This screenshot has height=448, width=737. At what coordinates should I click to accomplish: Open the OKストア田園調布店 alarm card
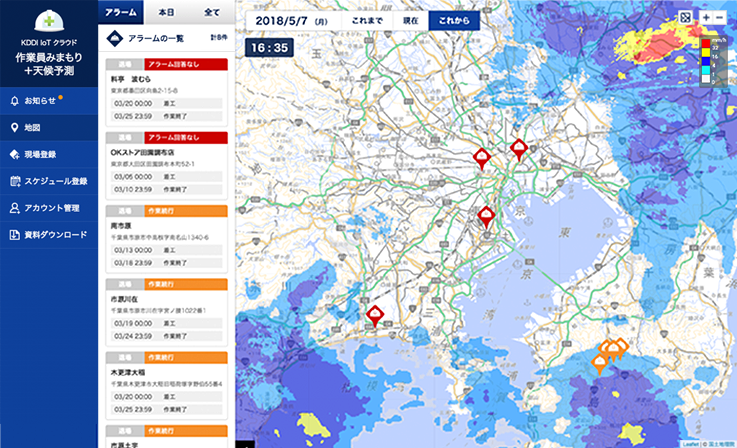tap(166, 165)
